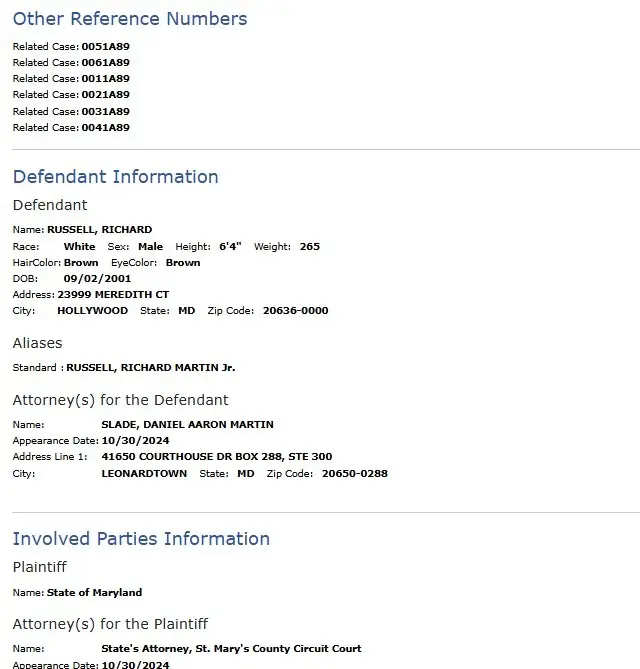The image size is (640, 669).
Task: Click the city LEONARDTOWN
Action: pos(144,474)
